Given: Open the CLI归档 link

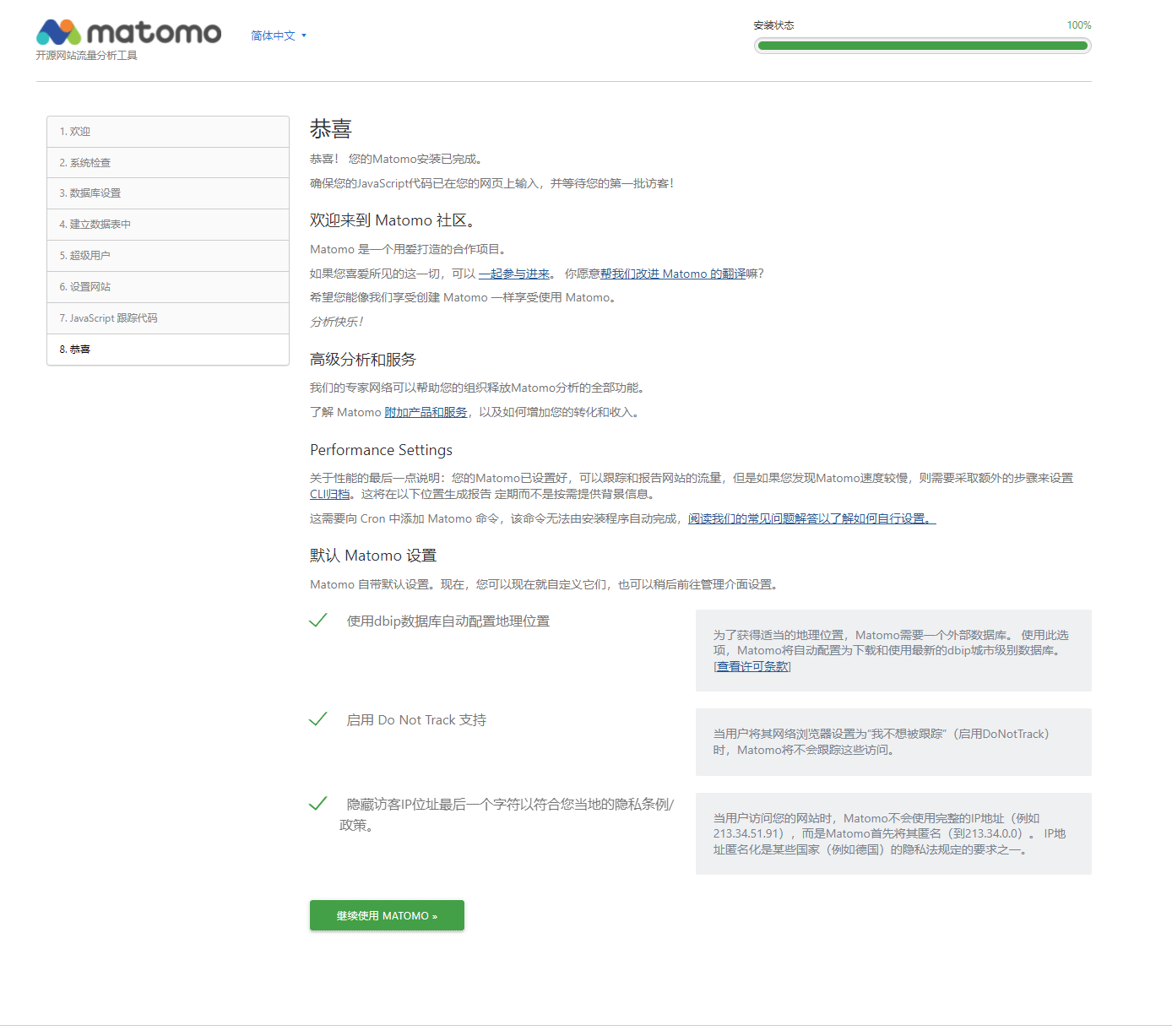Looking at the screenshot, I should click(x=329, y=494).
